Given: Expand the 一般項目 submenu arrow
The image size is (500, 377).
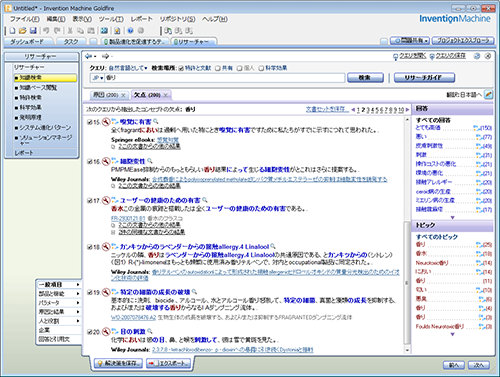Looking at the screenshot, I should [x=78, y=285].
